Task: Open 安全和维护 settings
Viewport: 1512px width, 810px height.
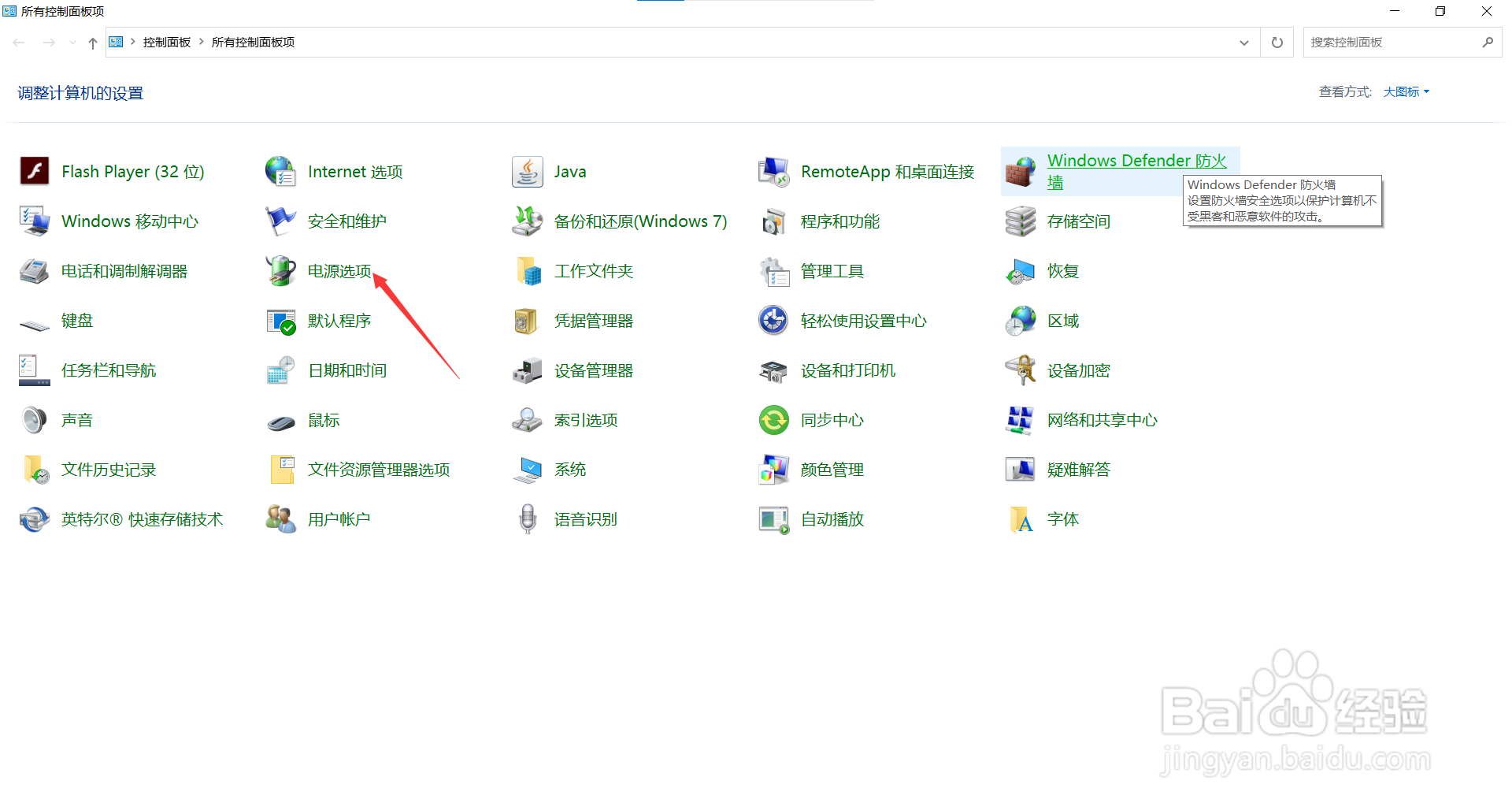Action: (346, 221)
